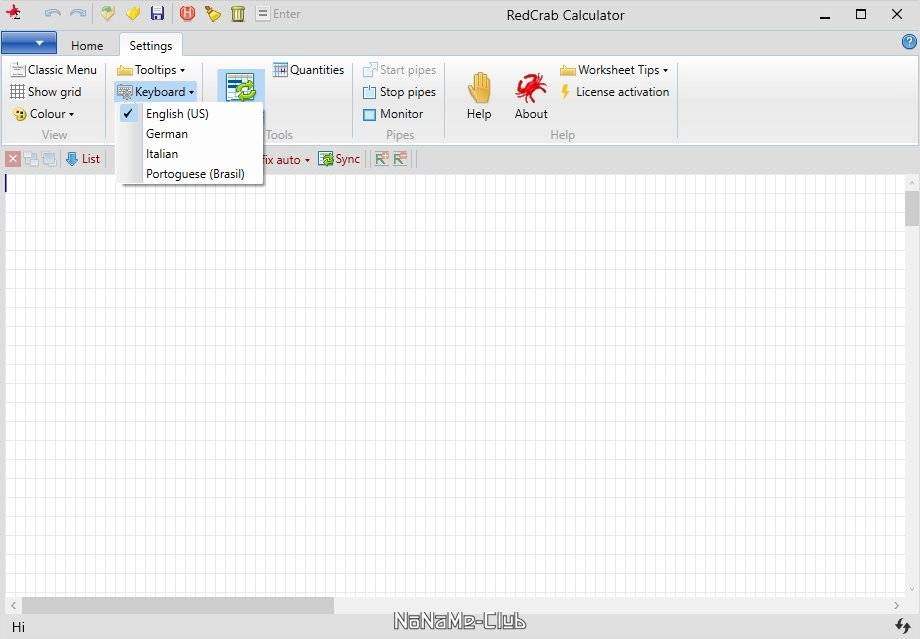920x639 pixels.
Task: Open the blue help question icon
Action: 909,42
